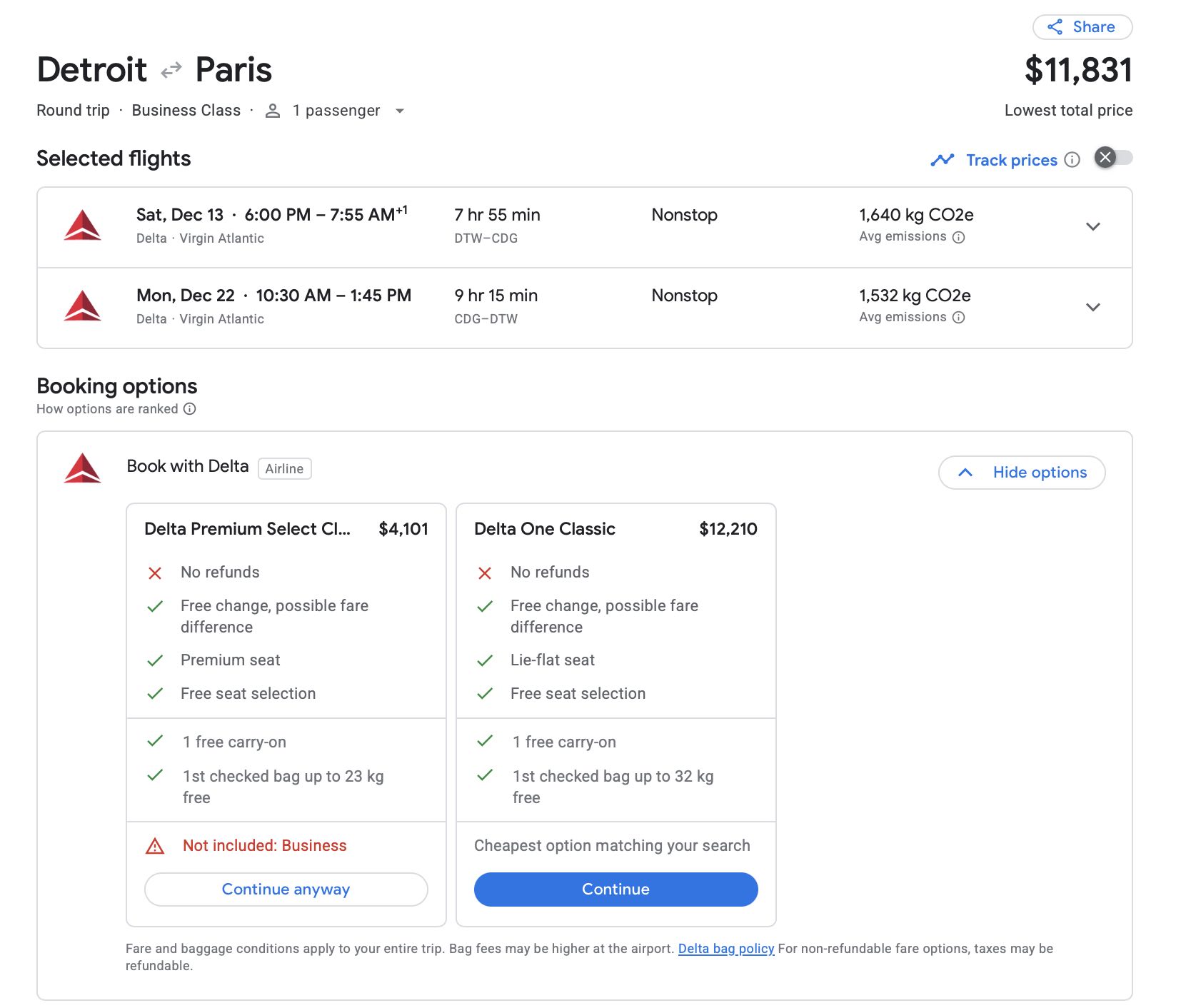Open the Avg emissions info icon for outbound flight

pos(958,236)
